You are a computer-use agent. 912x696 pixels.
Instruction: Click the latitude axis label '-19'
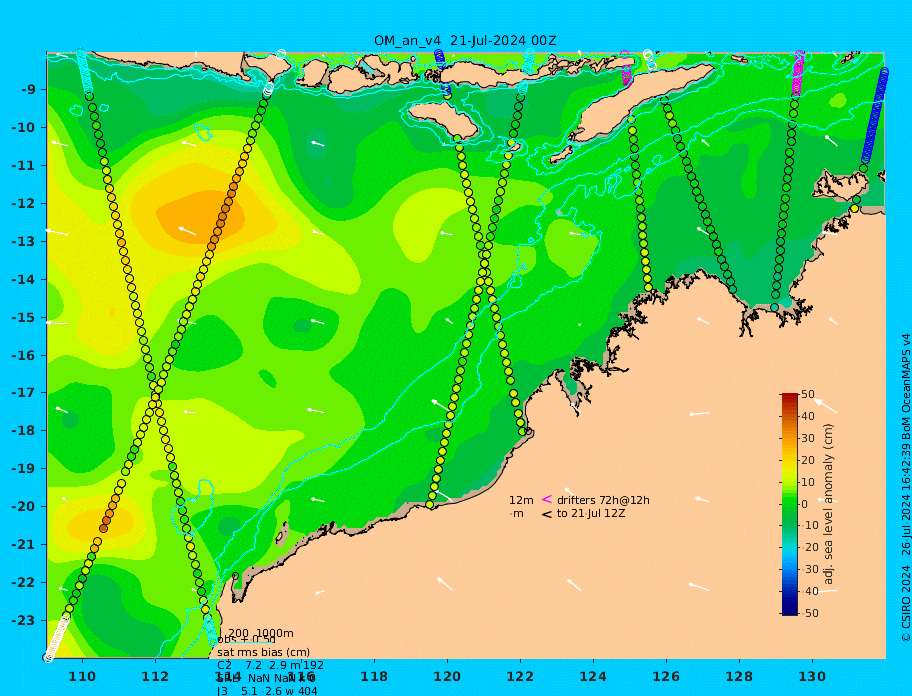24,469
